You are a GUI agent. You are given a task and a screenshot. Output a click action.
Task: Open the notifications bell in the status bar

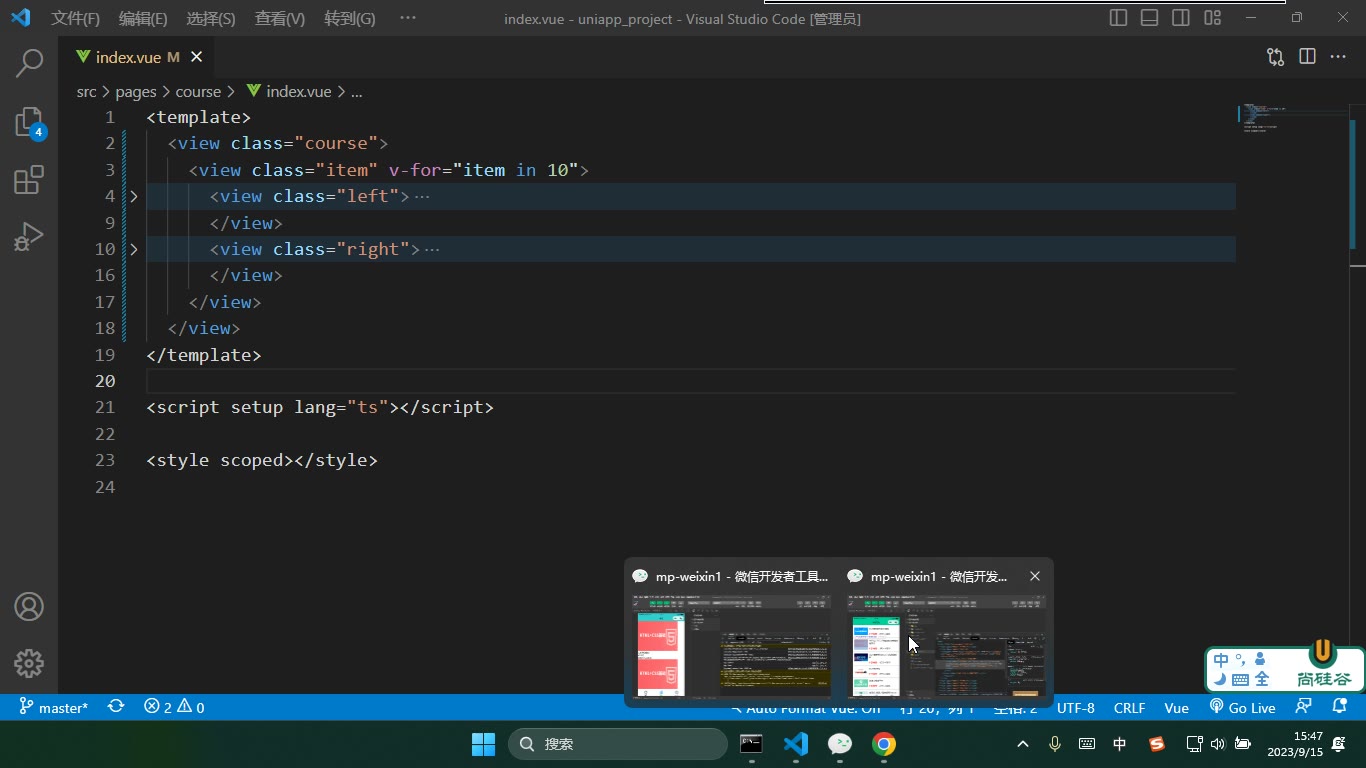coord(1340,707)
